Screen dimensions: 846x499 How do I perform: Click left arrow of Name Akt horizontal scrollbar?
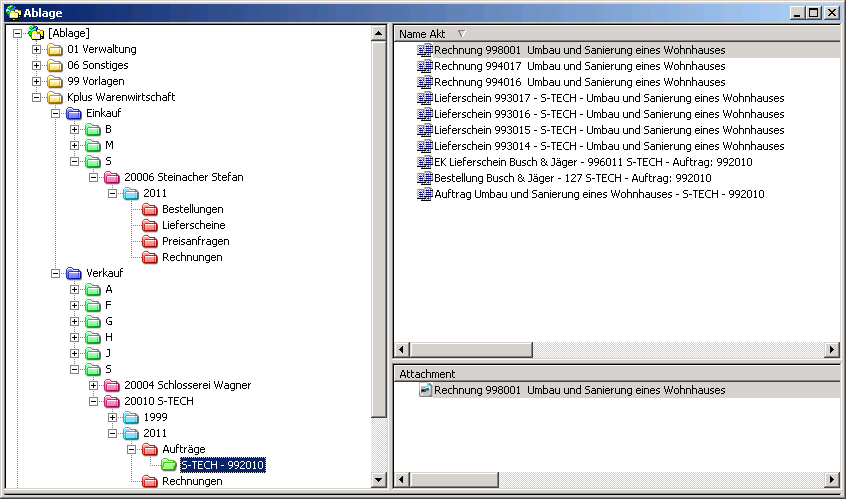tap(401, 350)
